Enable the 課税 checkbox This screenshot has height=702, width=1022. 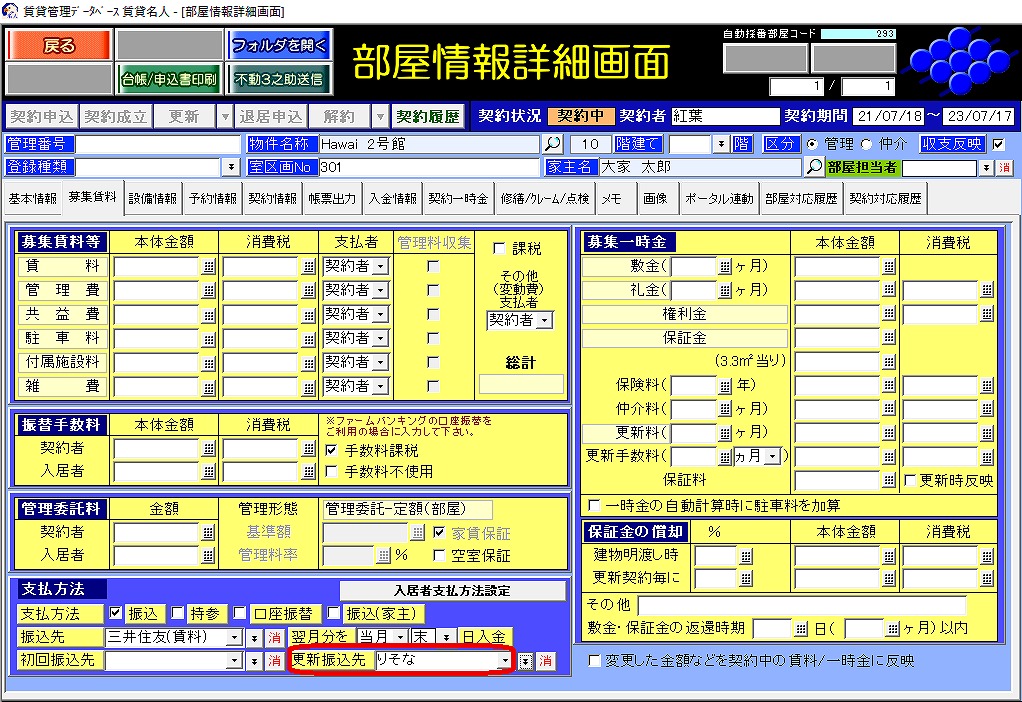pyautogui.click(x=500, y=249)
